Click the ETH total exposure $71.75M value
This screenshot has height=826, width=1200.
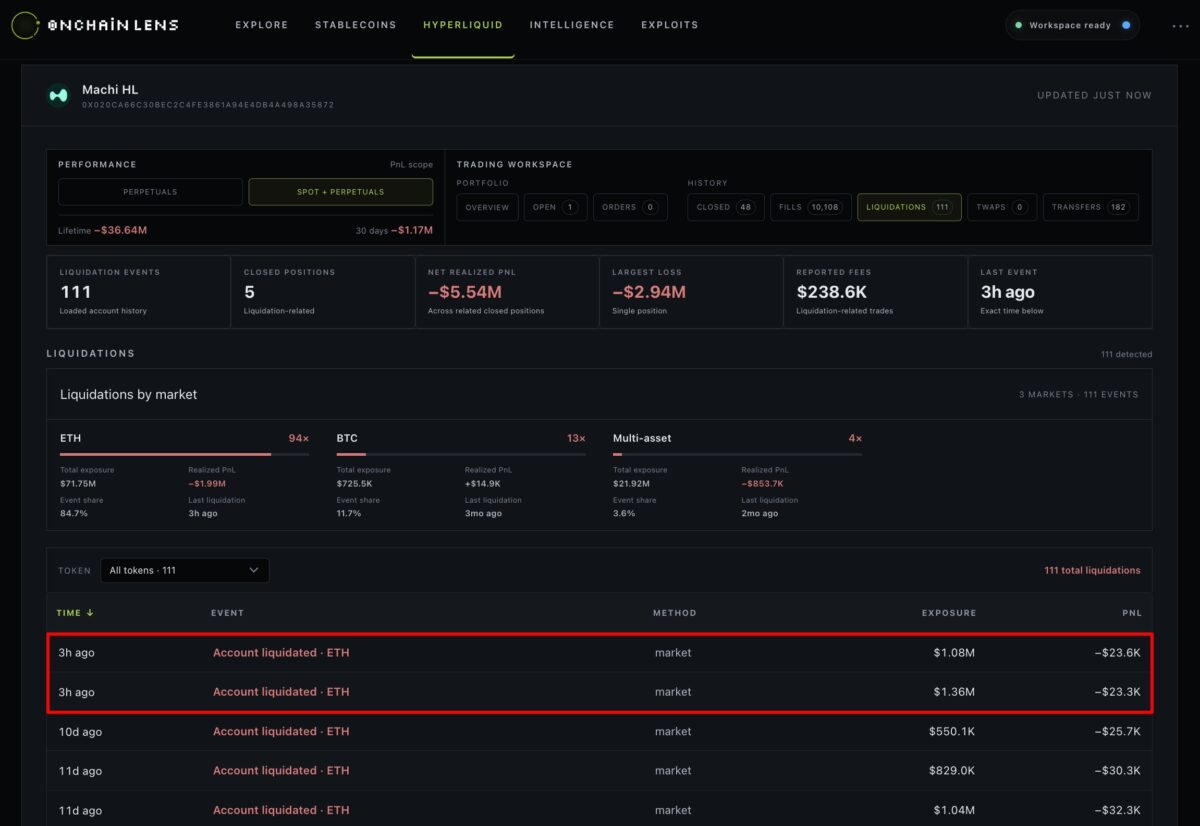pyautogui.click(x=79, y=482)
